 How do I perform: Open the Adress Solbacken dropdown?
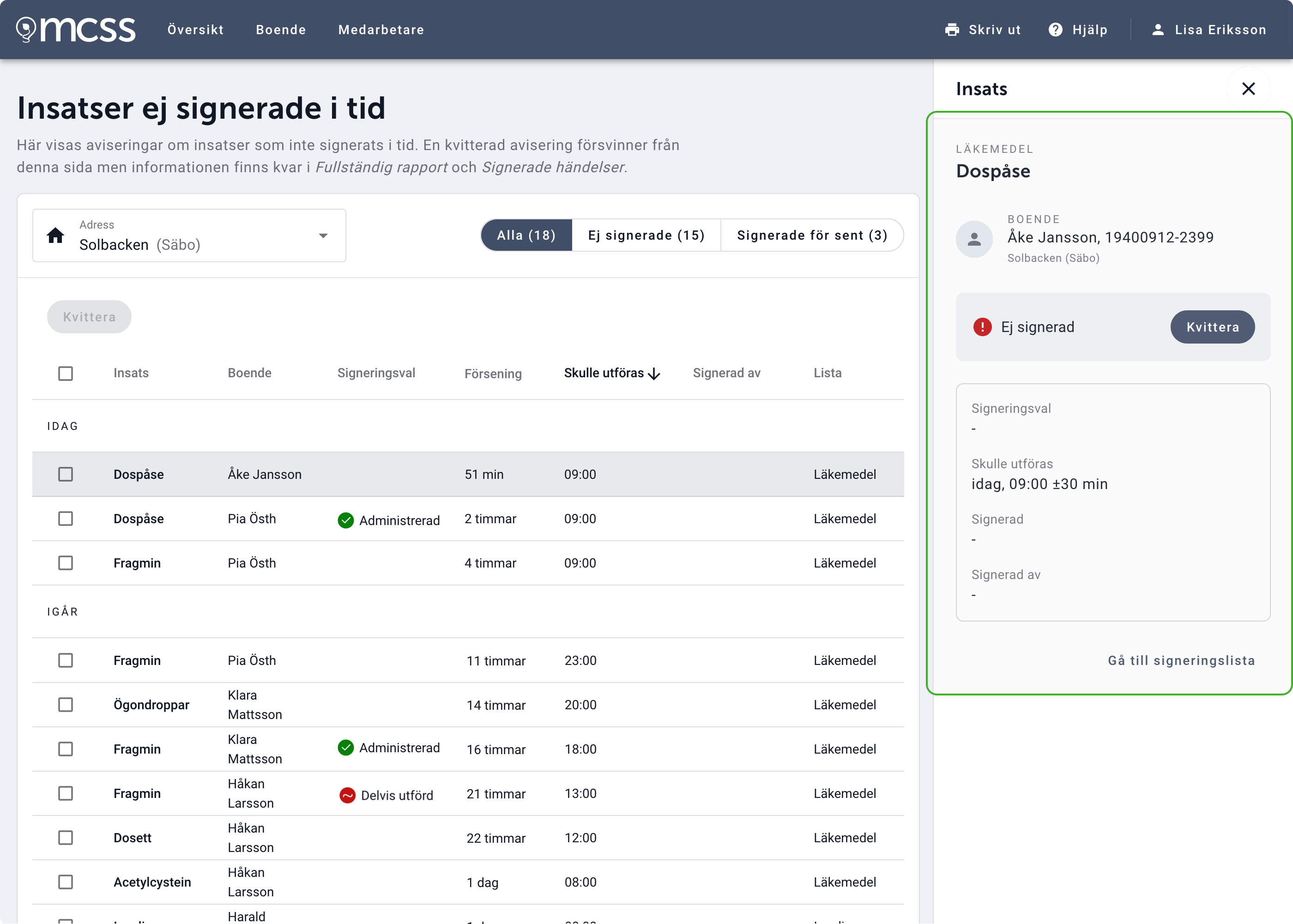click(189, 236)
